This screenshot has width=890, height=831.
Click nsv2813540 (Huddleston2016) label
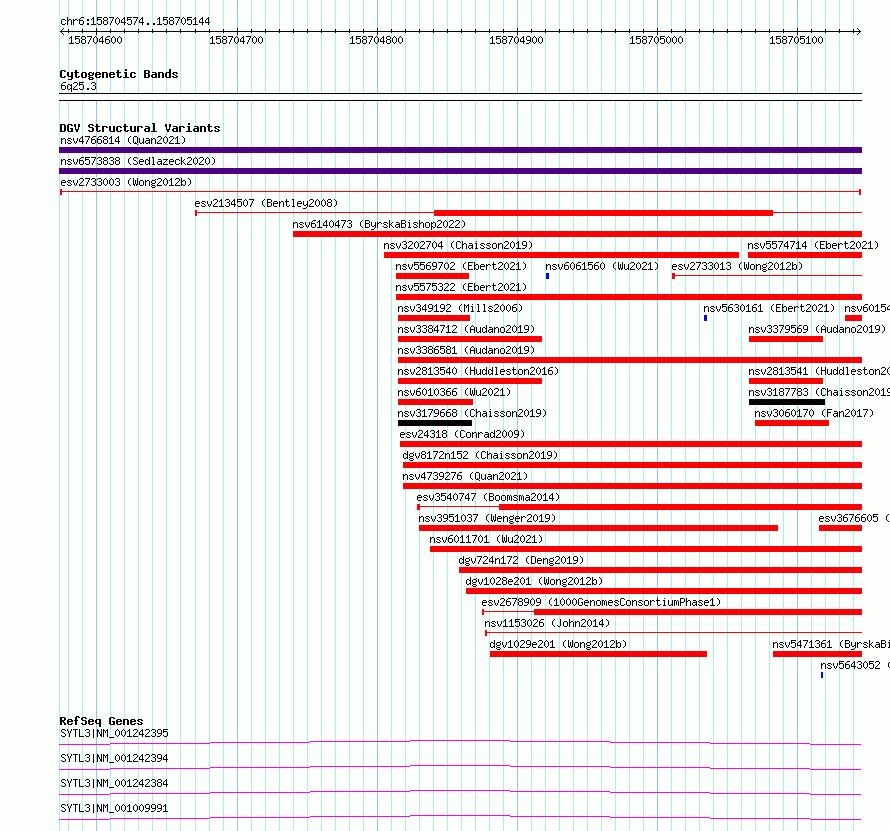pos(478,371)
